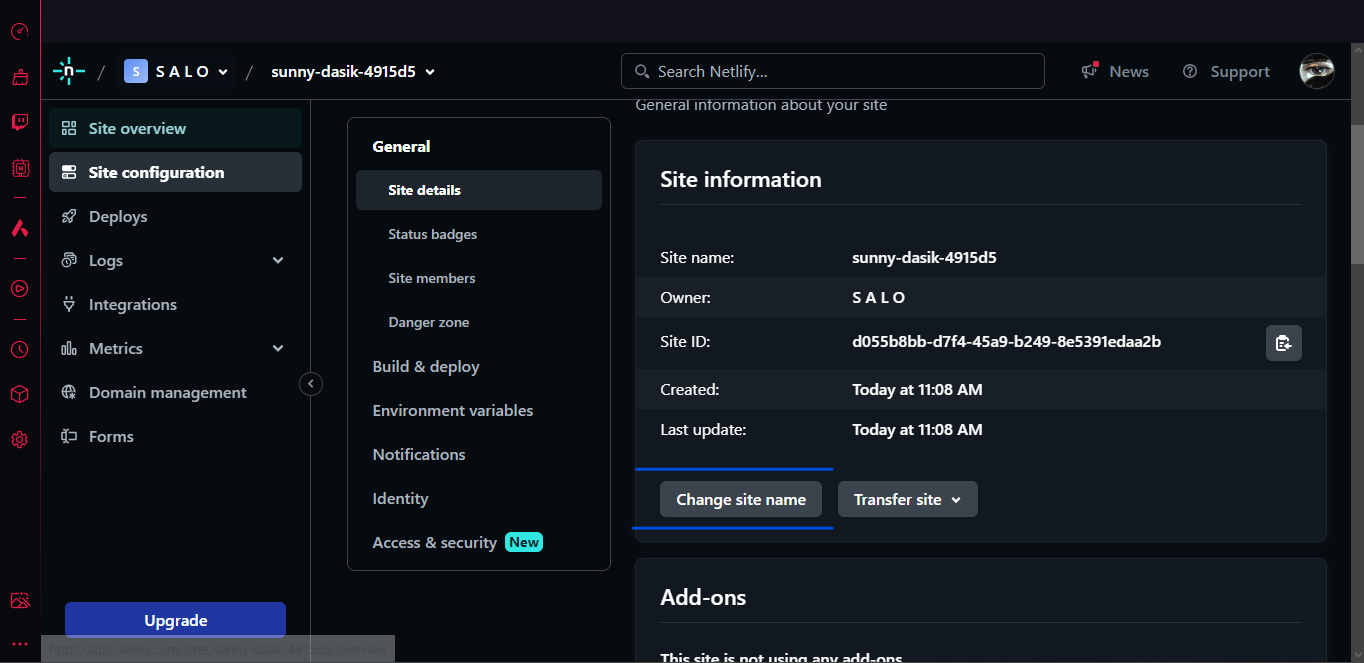
Task: Open the chip-shaped icon in browser sidebar
Action: 19,168
